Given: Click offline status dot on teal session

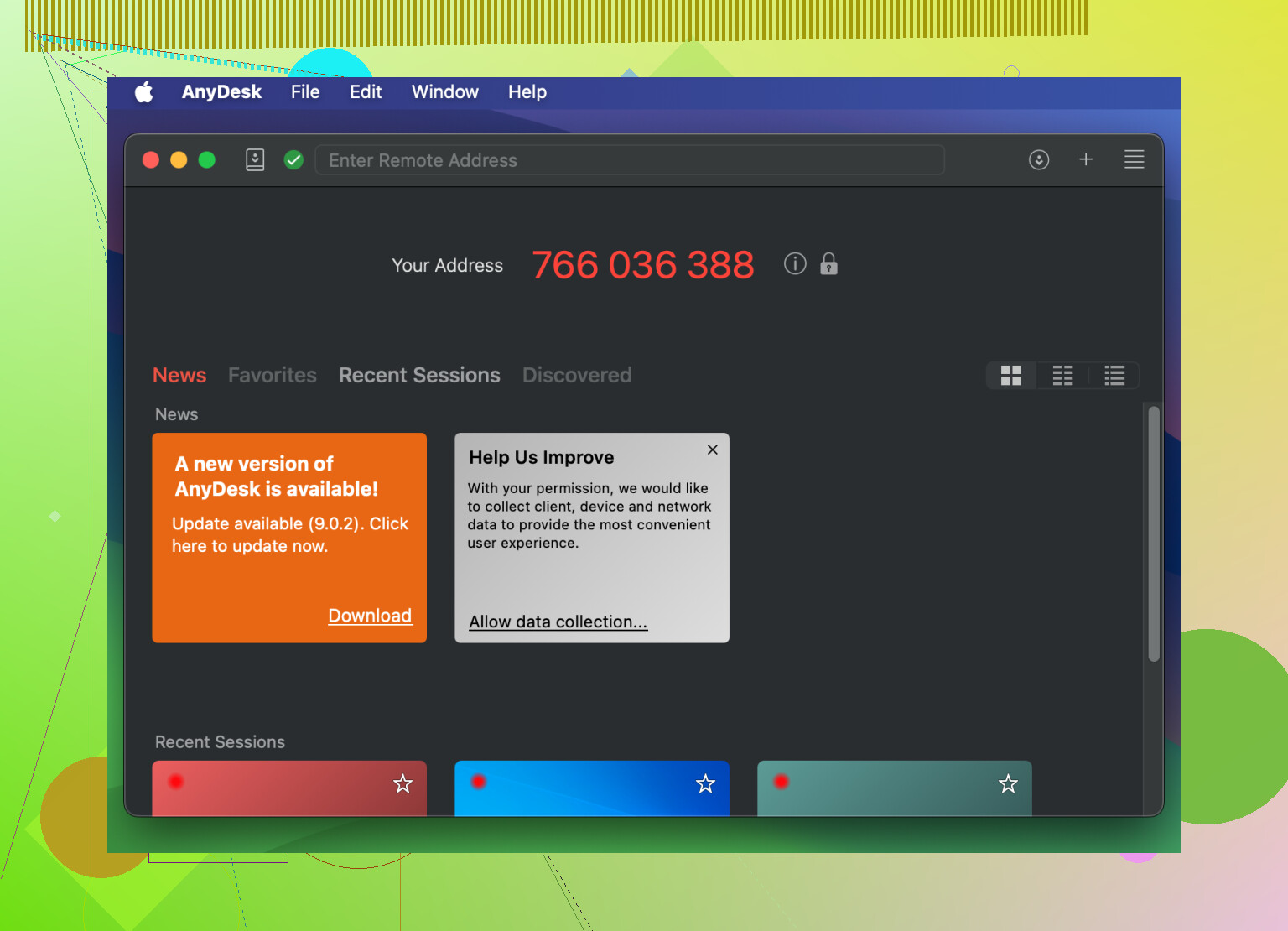Looking at the screenshot, I should [782, 782].
